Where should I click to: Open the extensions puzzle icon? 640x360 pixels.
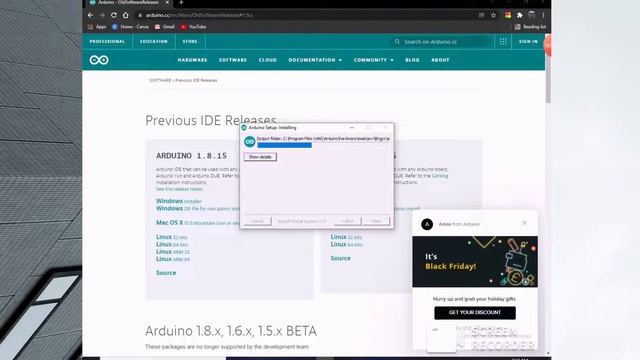(520, 15)
